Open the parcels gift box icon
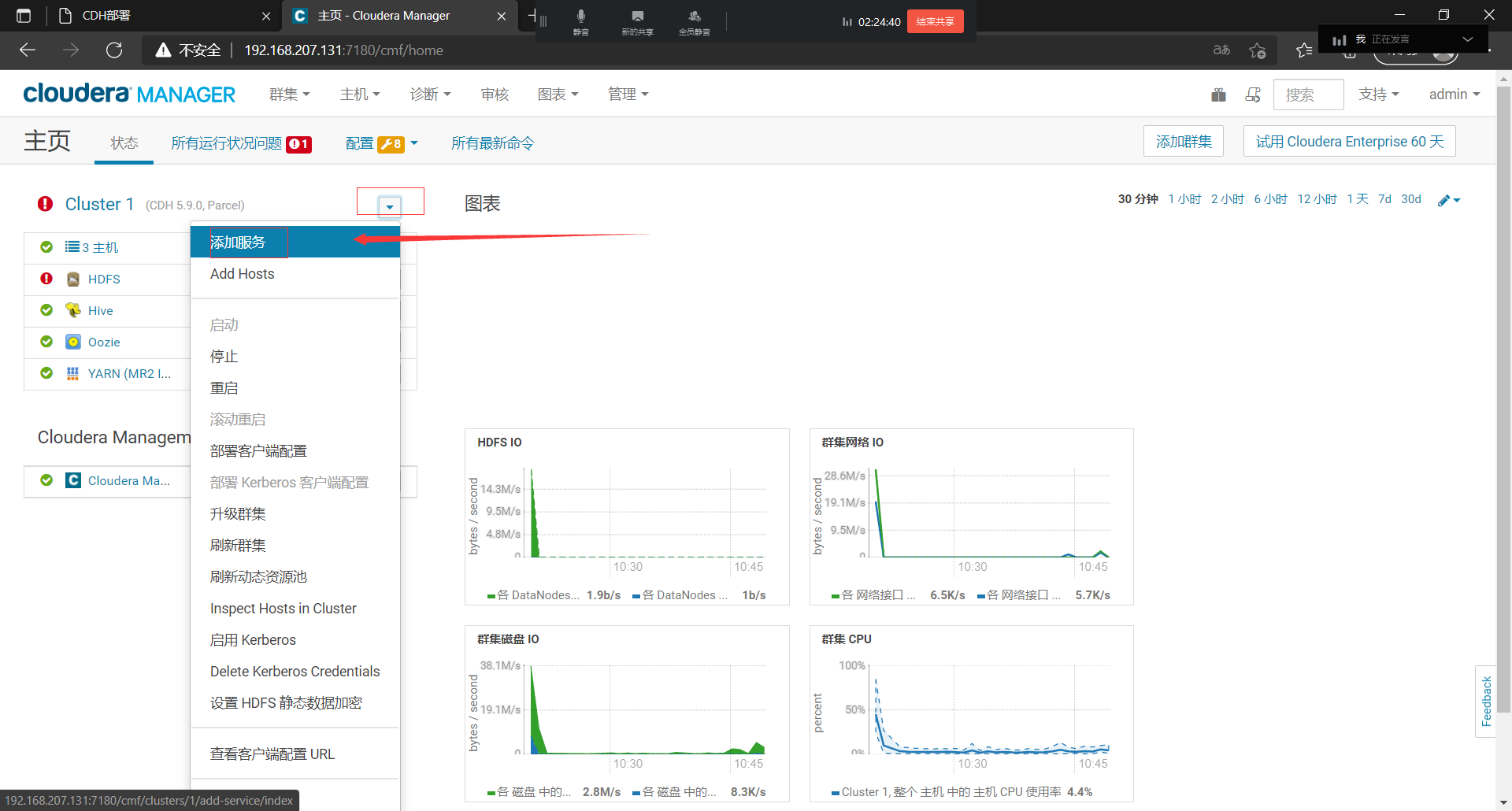Viewport: 1512px width, 811px height. point(1218,94)
